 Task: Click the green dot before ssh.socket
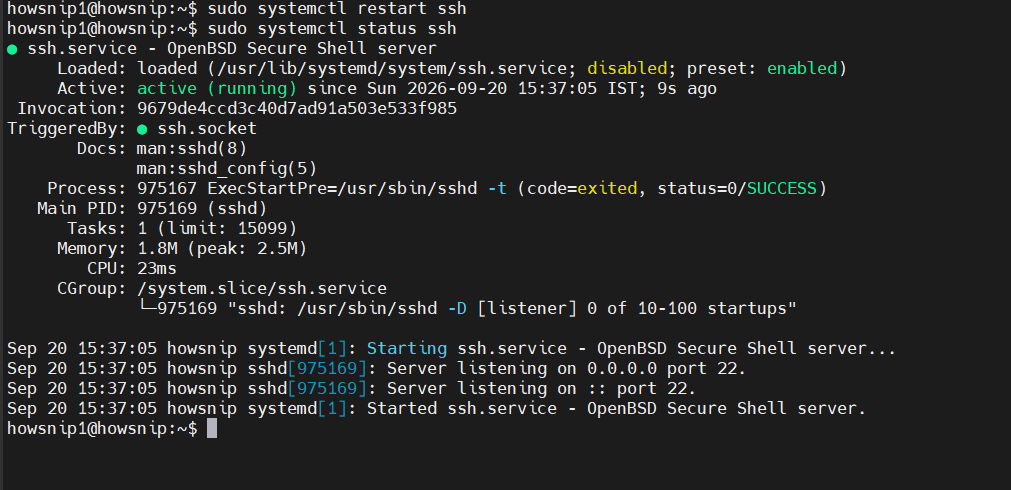(x=142, y=129)
